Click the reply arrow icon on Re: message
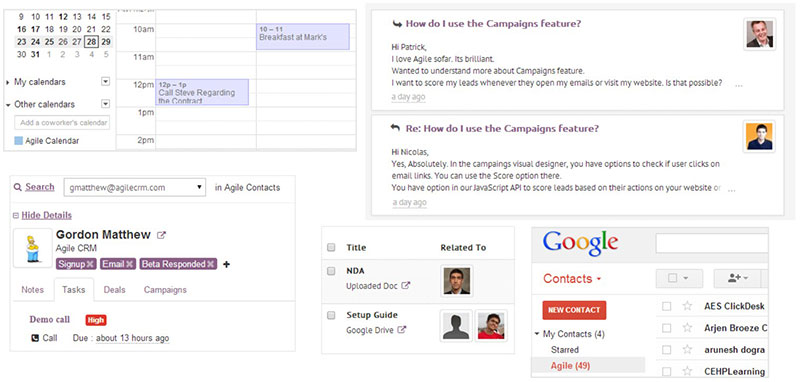Viewport: 800px width, 382px height. (395, 128)
